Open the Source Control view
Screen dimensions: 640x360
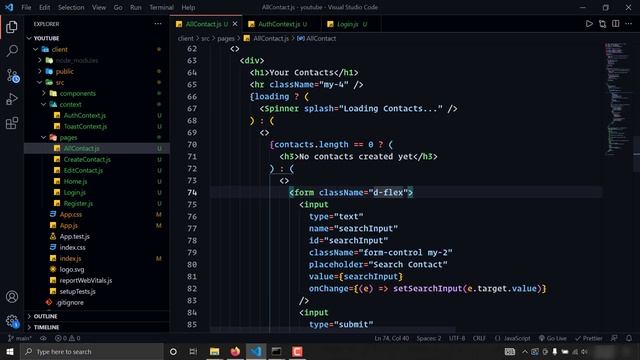(12, 76)
